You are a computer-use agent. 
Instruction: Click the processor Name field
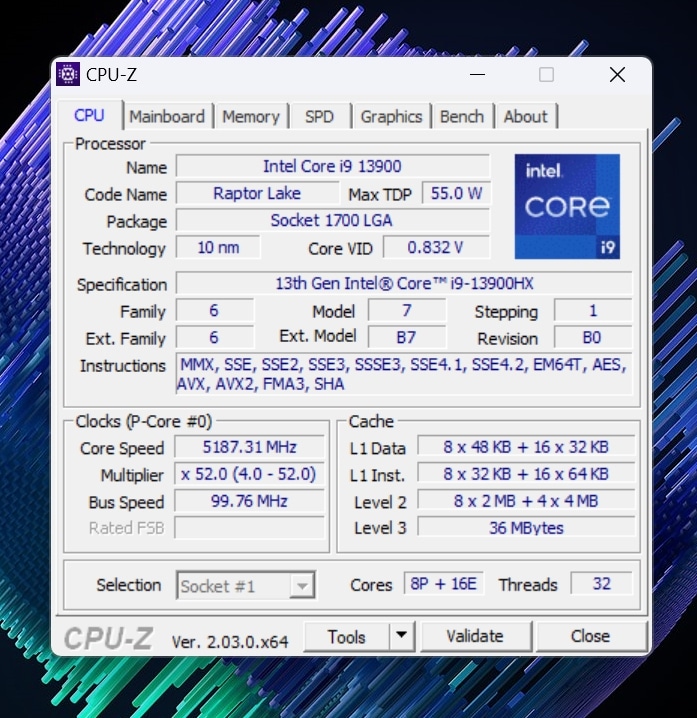coord(332,166)
